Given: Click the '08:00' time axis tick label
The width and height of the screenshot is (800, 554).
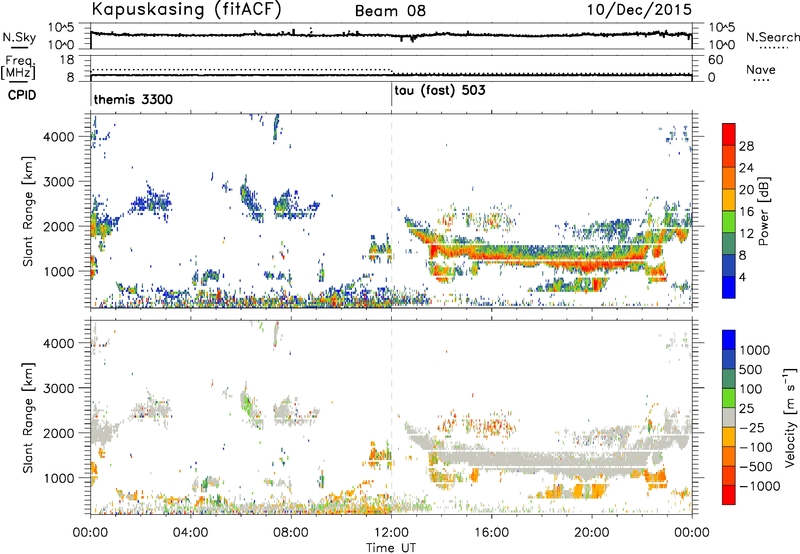Looking at the screenshot, I should pos(291,533).
